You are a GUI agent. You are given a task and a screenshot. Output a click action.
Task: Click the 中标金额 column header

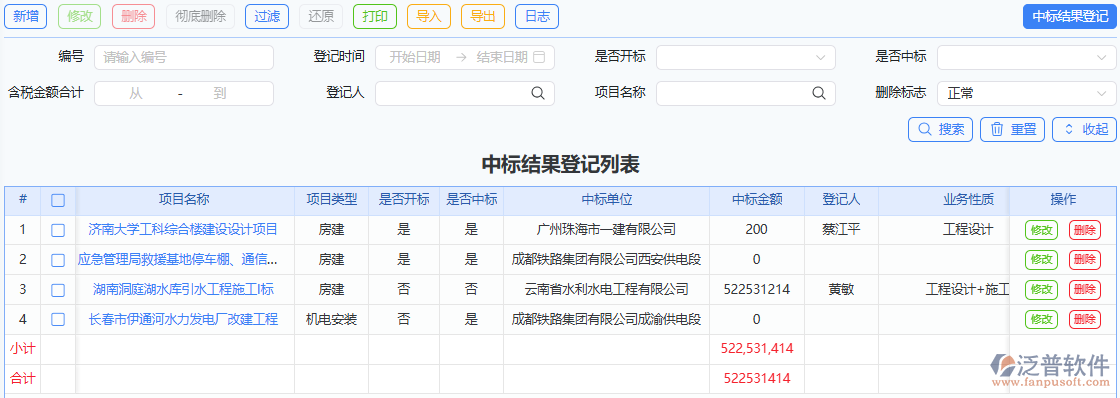[x=756, y=200]
